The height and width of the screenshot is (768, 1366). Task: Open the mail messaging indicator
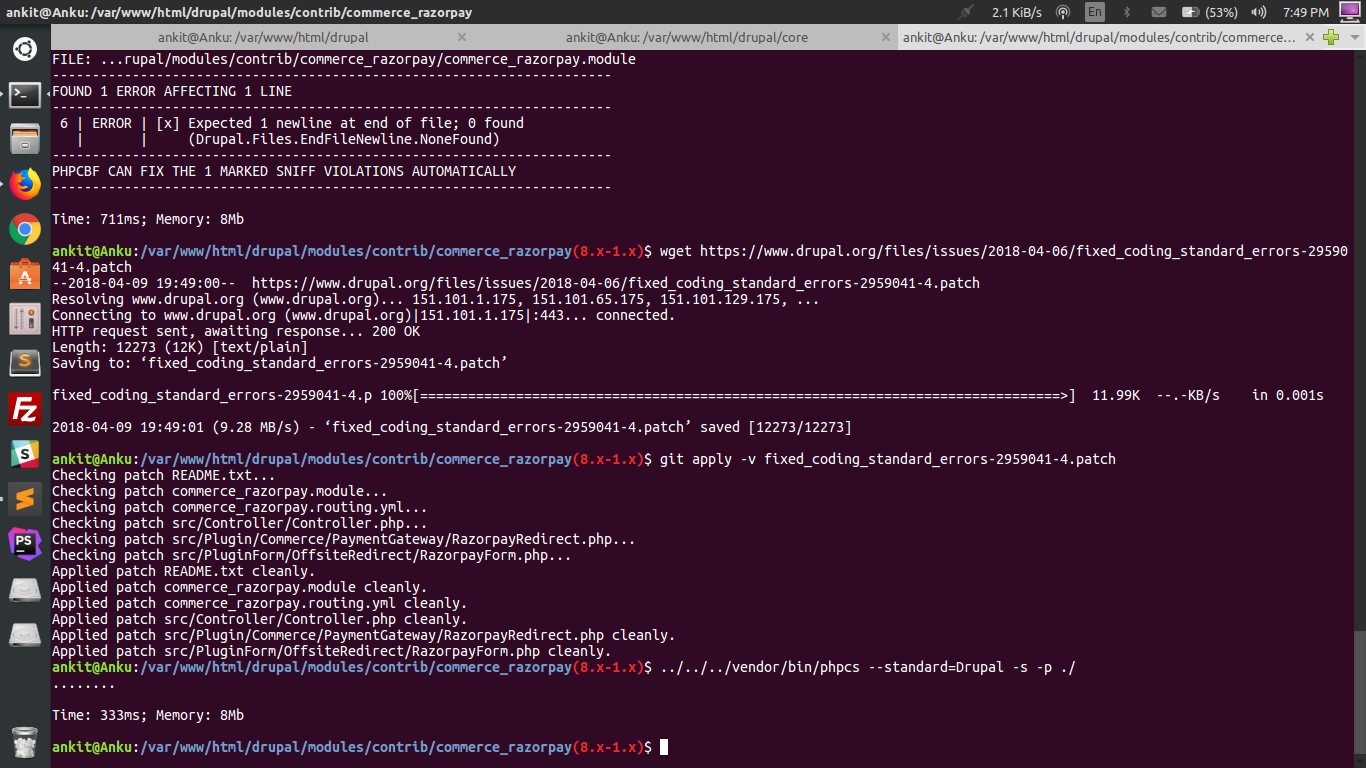pos(1158,12)
